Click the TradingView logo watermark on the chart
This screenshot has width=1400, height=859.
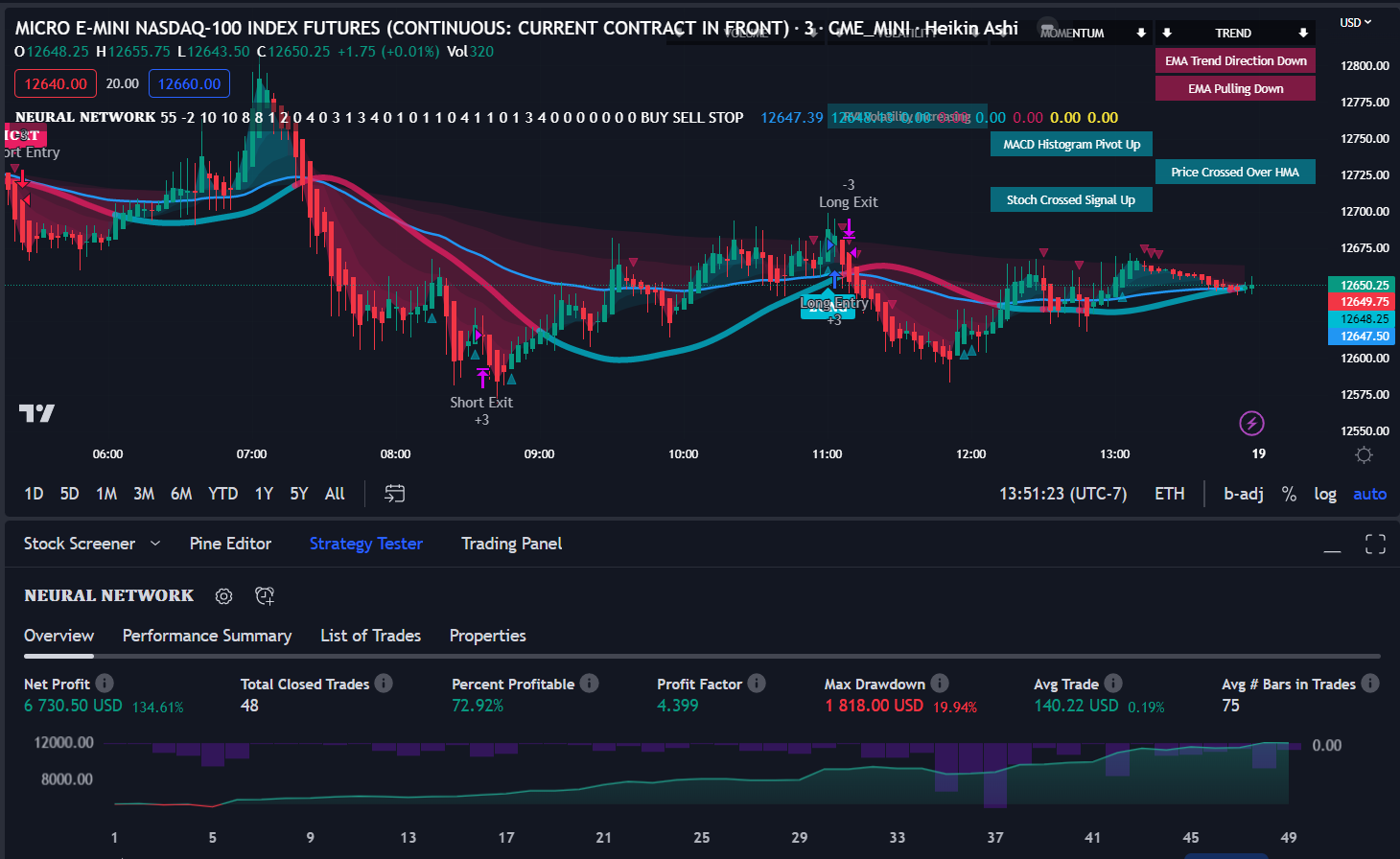pyautogui.click(x=35, y=413)
